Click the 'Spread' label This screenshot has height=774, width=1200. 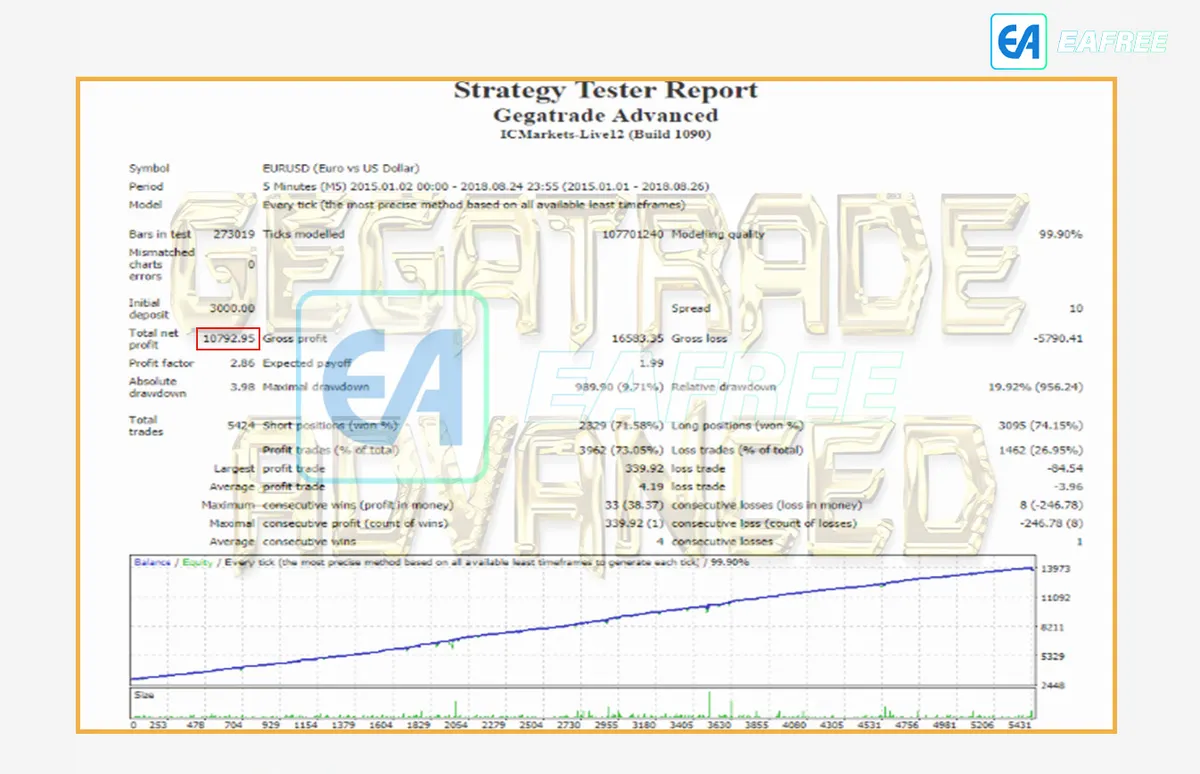[691, 309]
